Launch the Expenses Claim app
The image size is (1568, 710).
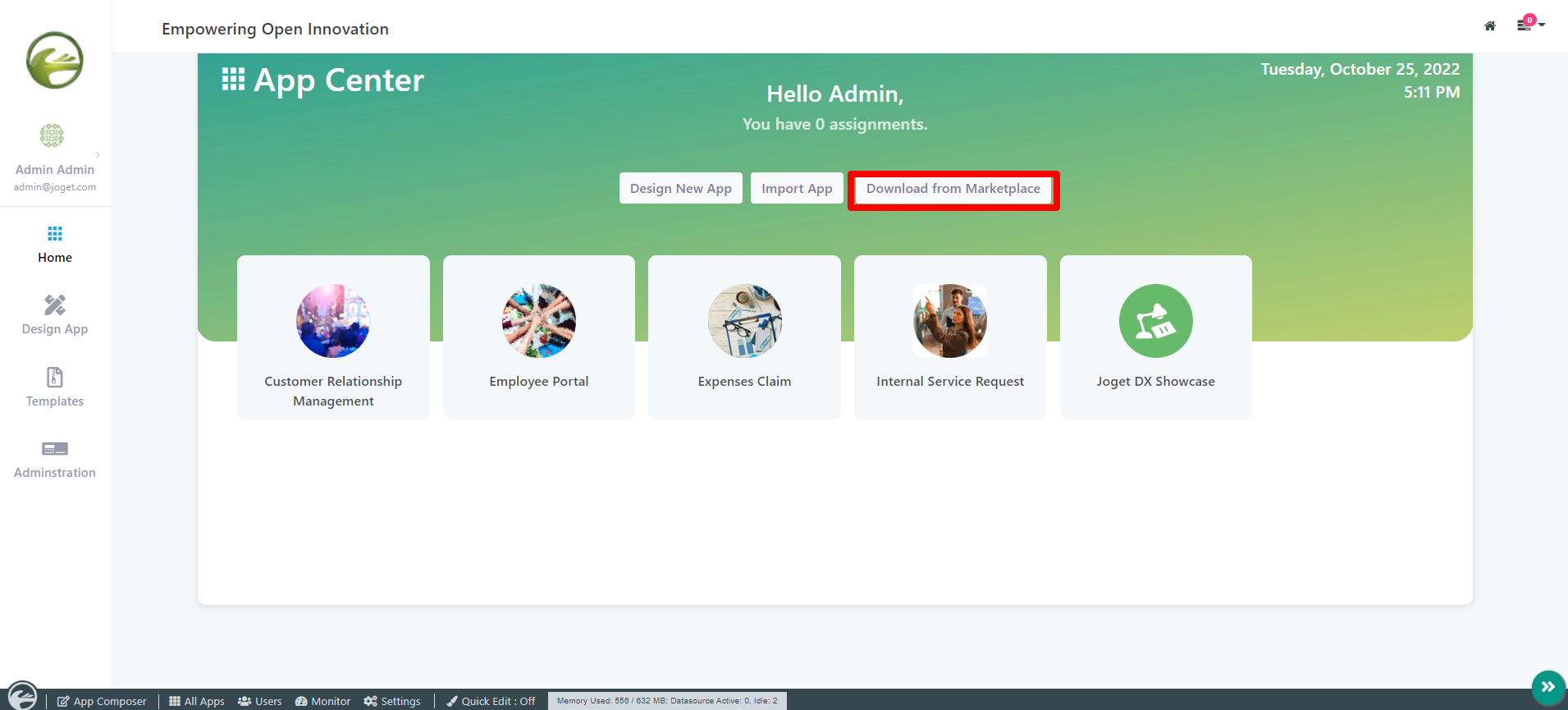point(745,337)
